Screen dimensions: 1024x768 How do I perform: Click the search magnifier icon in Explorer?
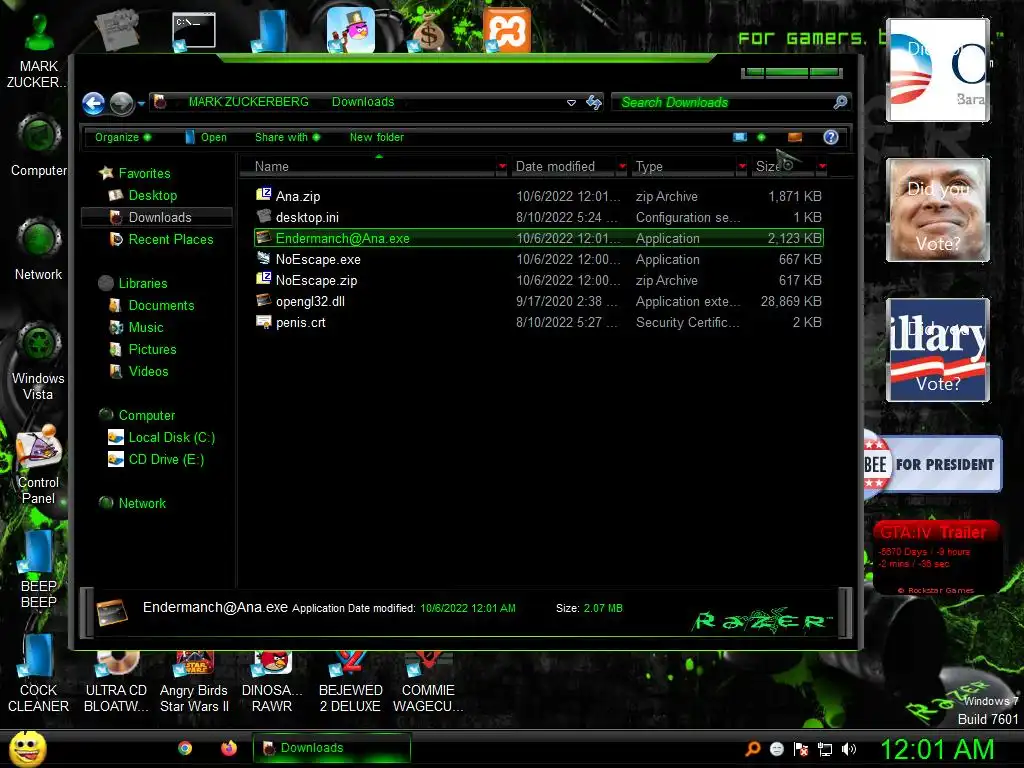pyautogui.click(x=840, y=102)
